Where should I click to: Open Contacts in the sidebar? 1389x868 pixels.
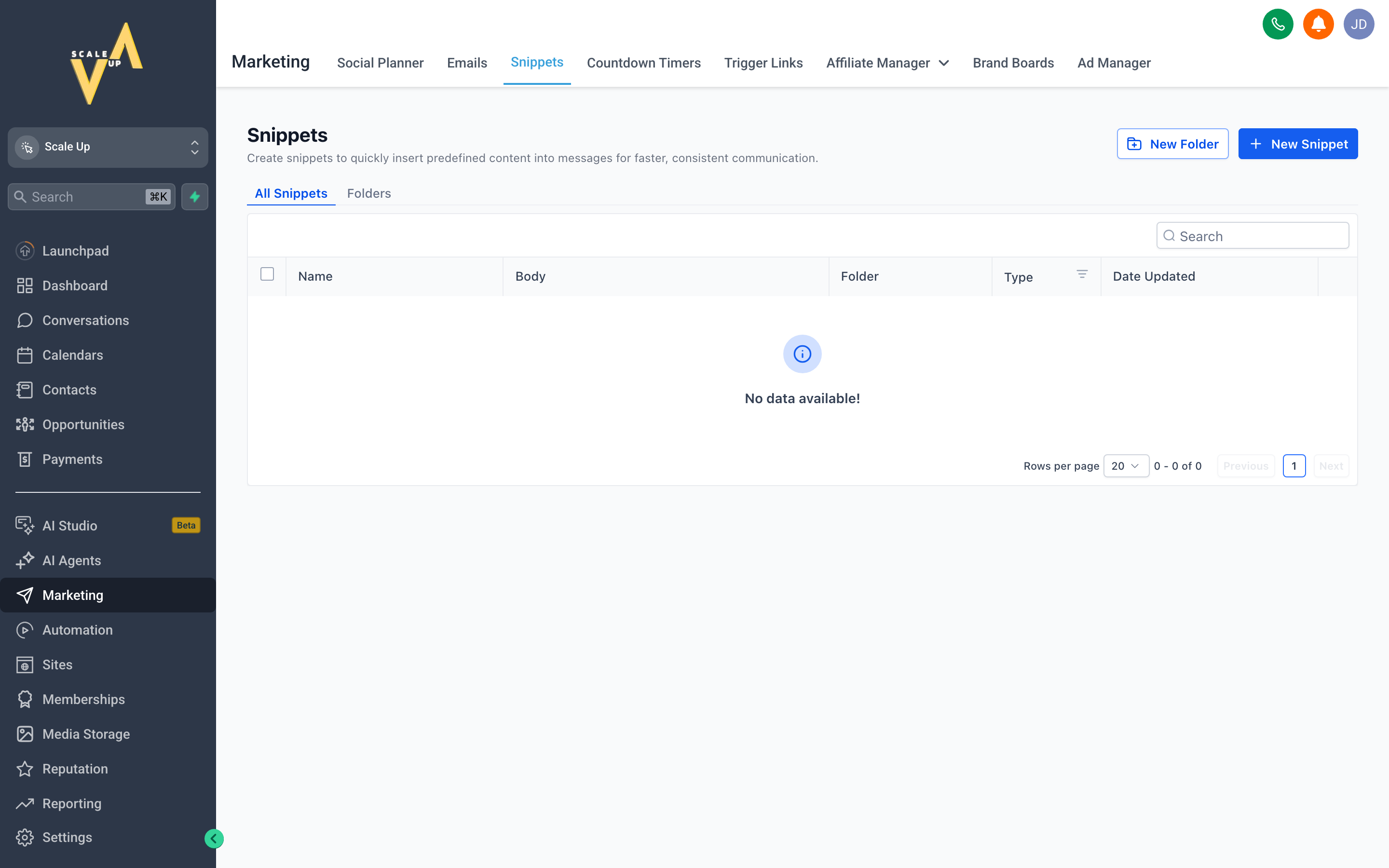point(108,390)
